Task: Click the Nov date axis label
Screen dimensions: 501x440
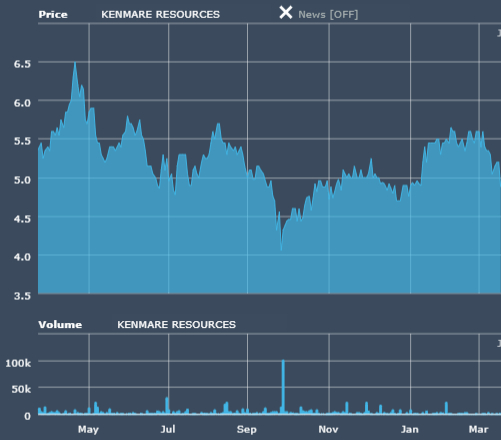Action: click(x=328, y=429)
